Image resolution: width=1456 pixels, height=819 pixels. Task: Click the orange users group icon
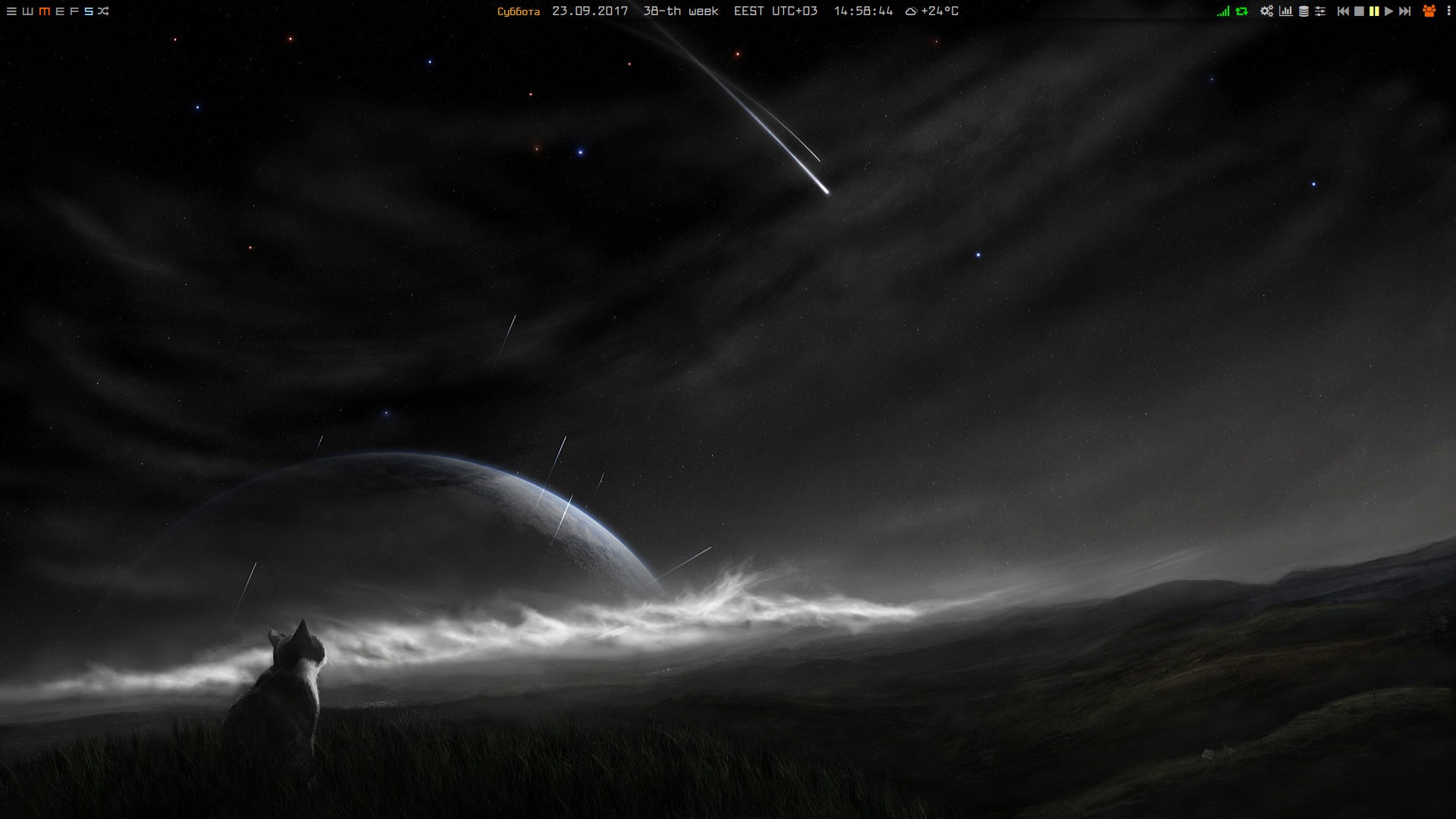[x=1429, y=11]
